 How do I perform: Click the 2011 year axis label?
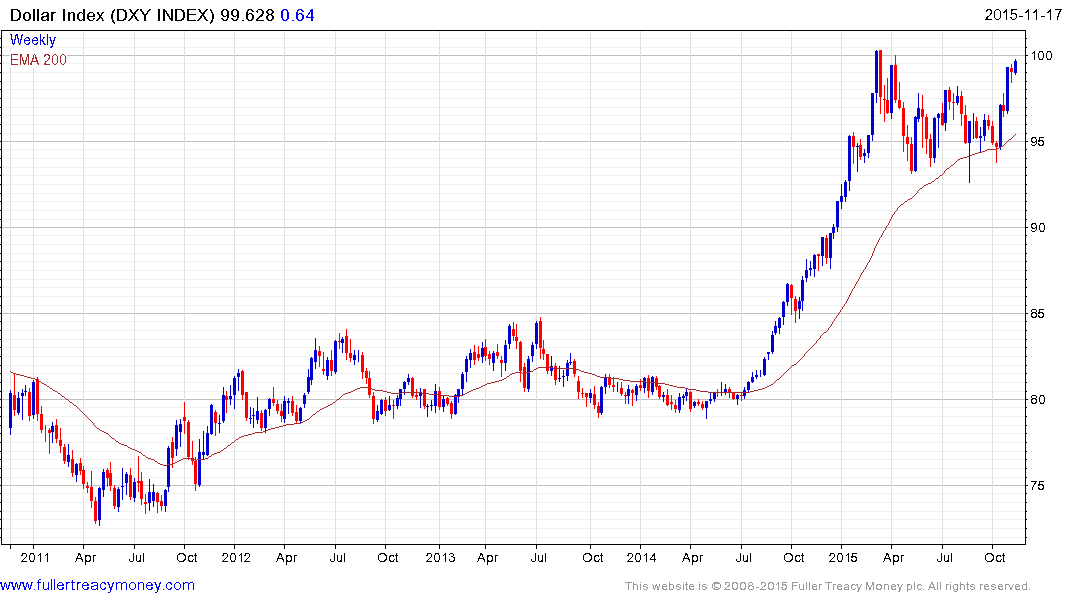coord(35,557)
